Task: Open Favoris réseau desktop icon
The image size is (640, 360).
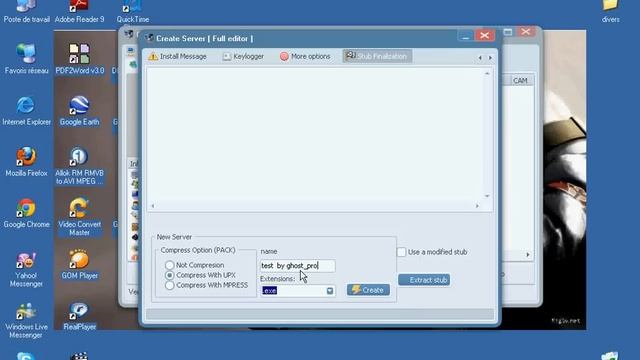Action: 27,59
